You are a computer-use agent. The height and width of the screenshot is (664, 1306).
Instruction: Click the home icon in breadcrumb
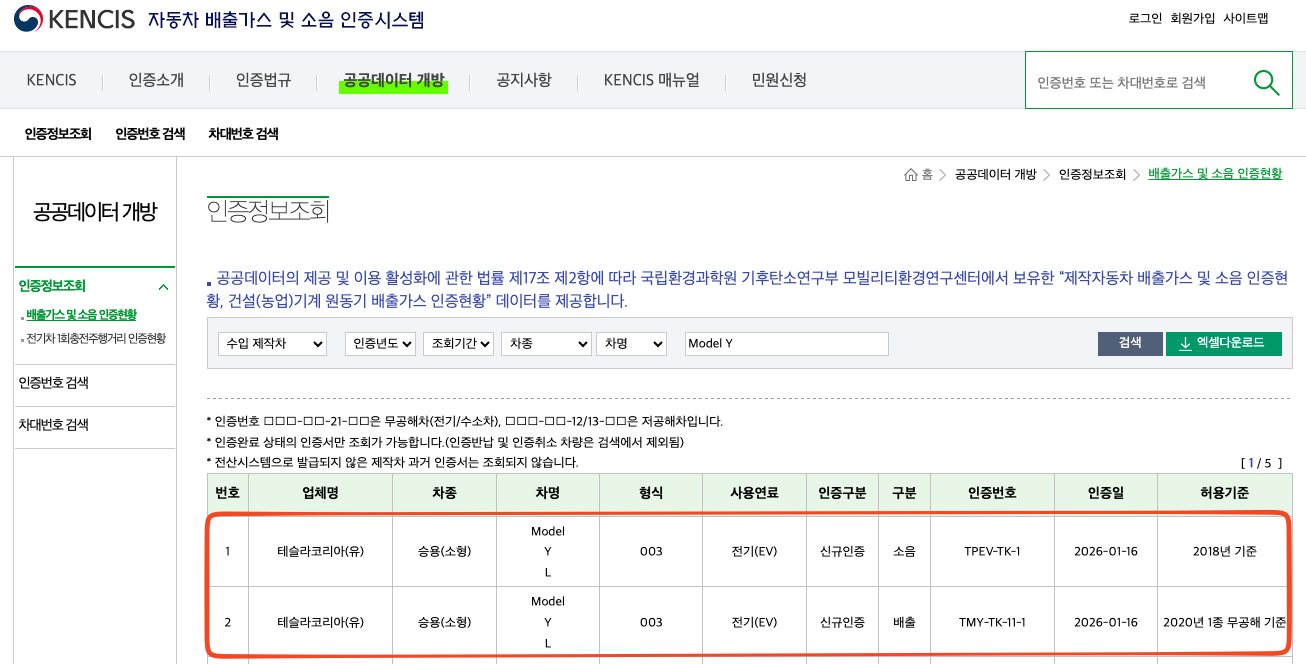[910, 175]
